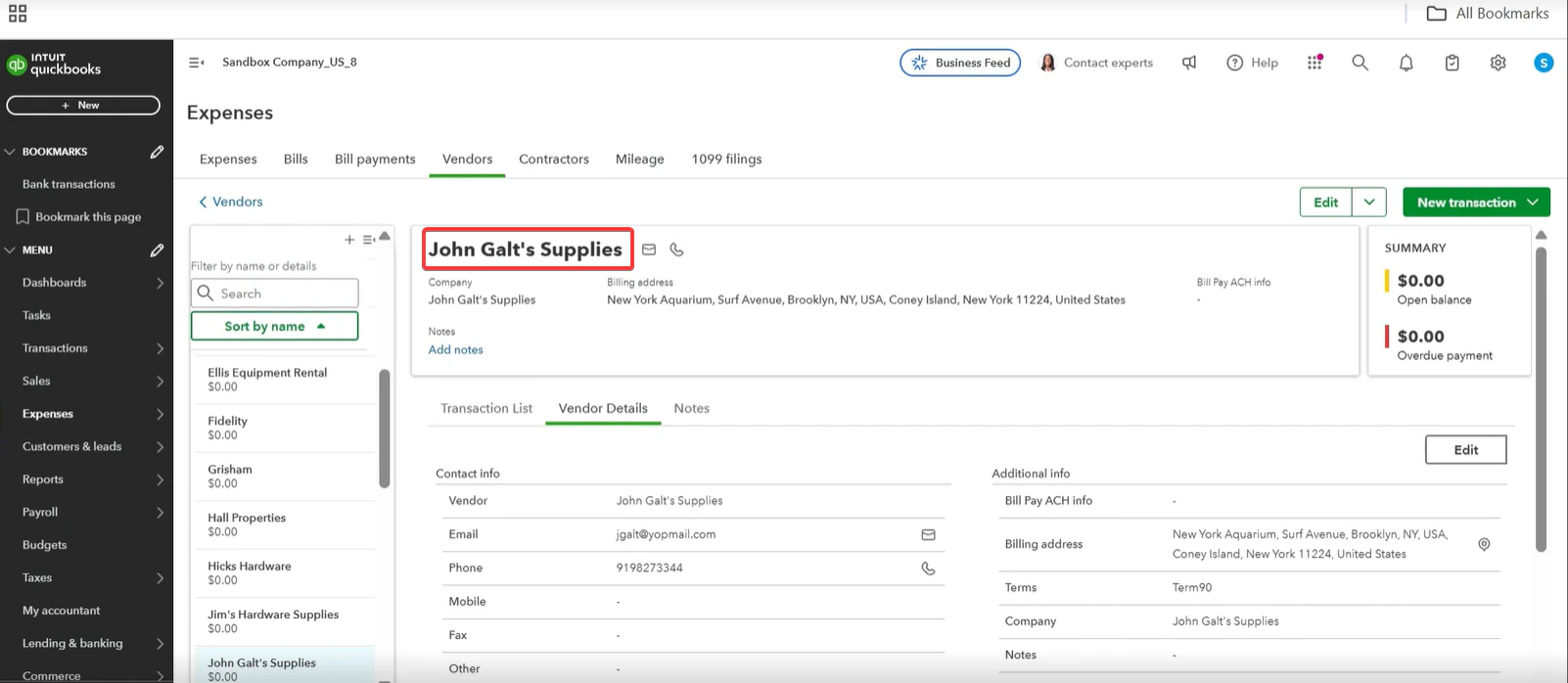The height and width of the screenshot is (683, 1568).
Task: Open the Edit button dropdown arrow
Action: click(x=1369, y=203)
